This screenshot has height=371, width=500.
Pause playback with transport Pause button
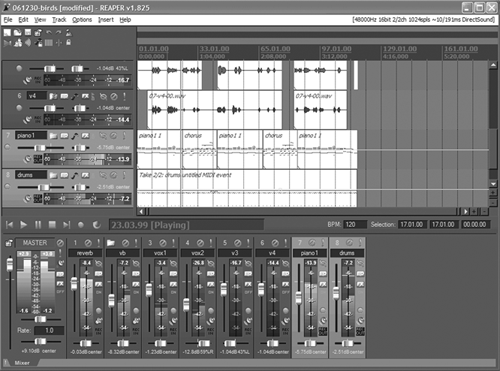click(x=38, y=225)
